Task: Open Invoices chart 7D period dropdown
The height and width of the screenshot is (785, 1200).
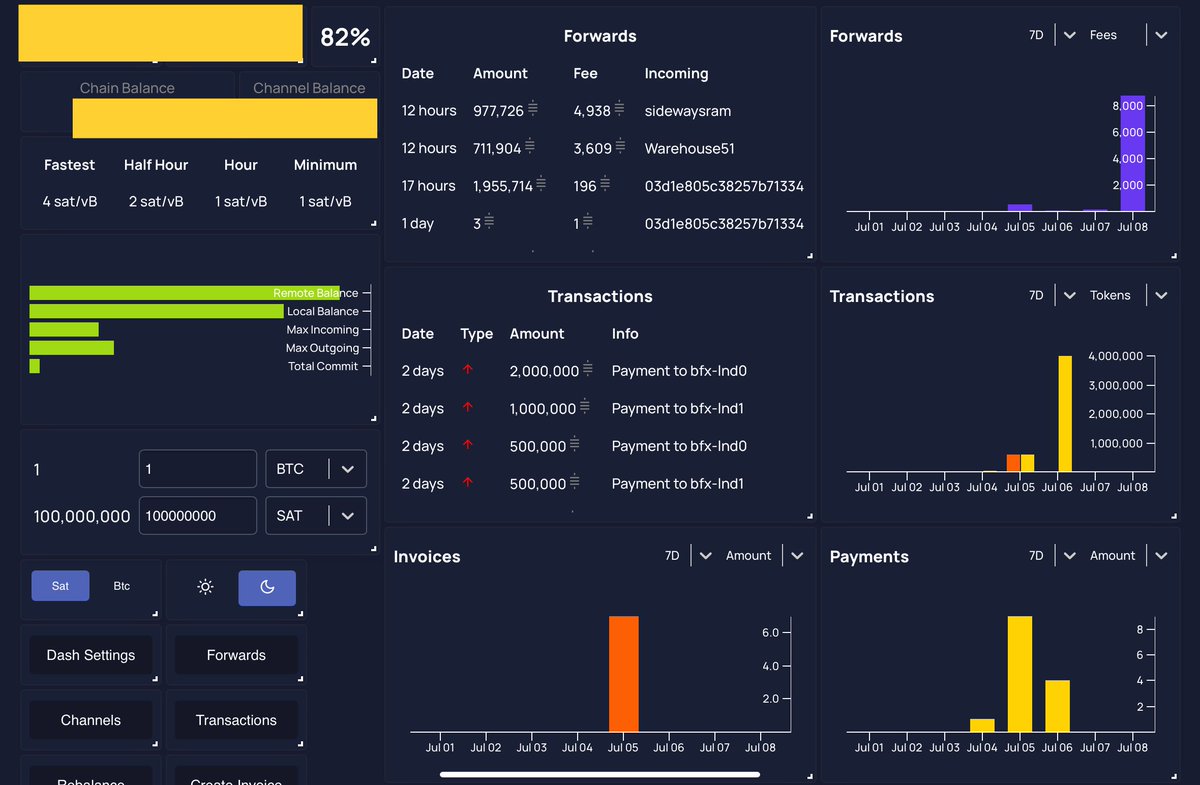Action: tap(688, 555)
